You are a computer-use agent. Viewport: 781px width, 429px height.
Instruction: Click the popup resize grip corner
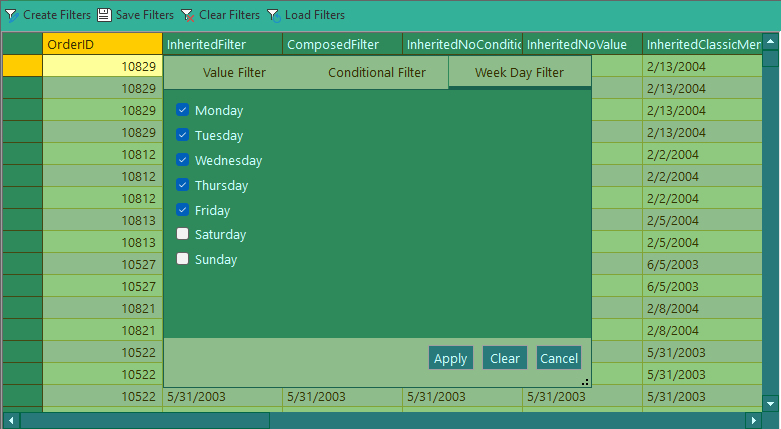tap(585, 382)
